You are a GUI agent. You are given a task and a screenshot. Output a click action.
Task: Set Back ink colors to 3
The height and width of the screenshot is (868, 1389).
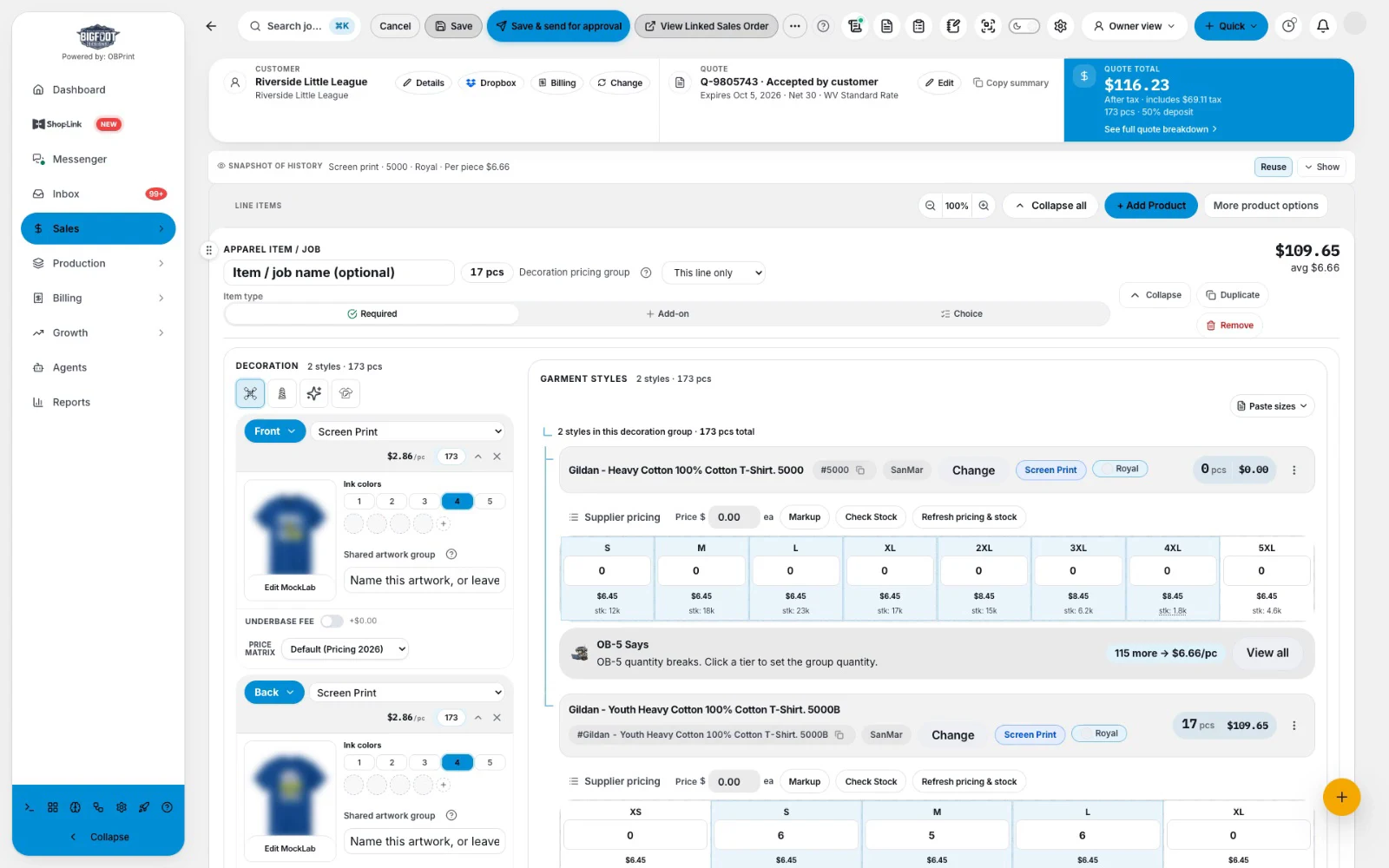[425, 762]
